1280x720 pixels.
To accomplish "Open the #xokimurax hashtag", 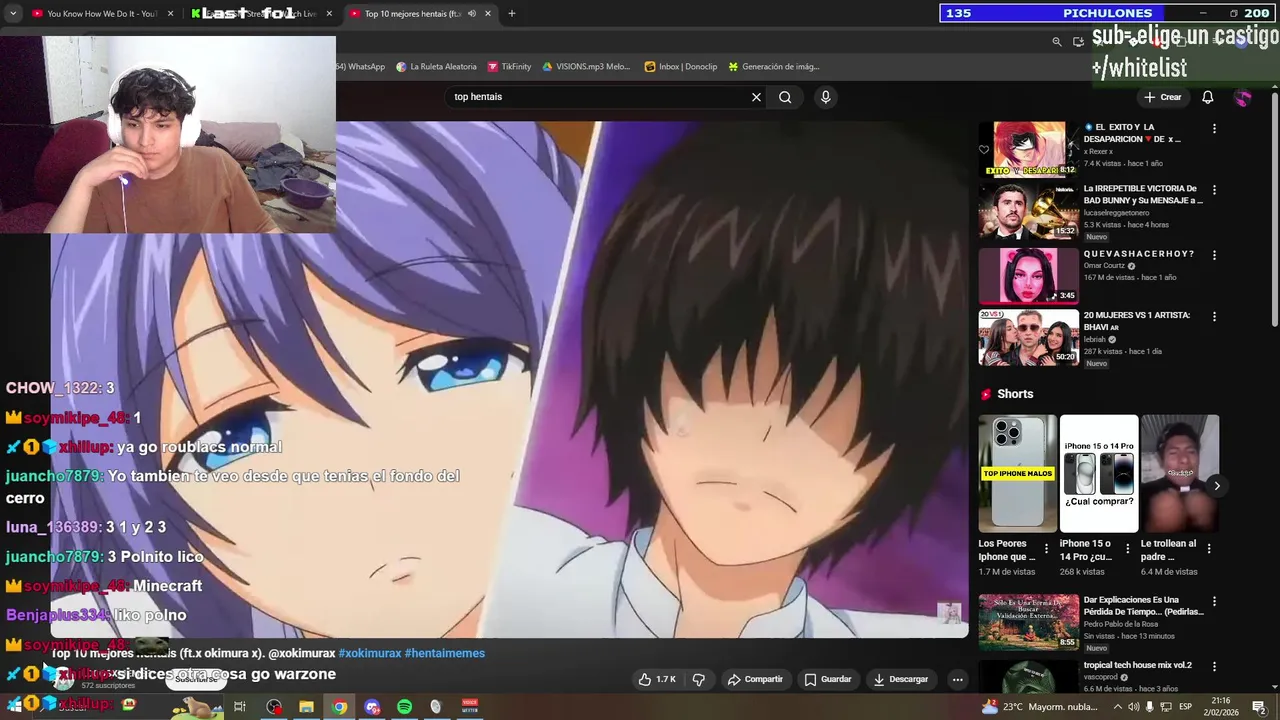I will (370, 653).
